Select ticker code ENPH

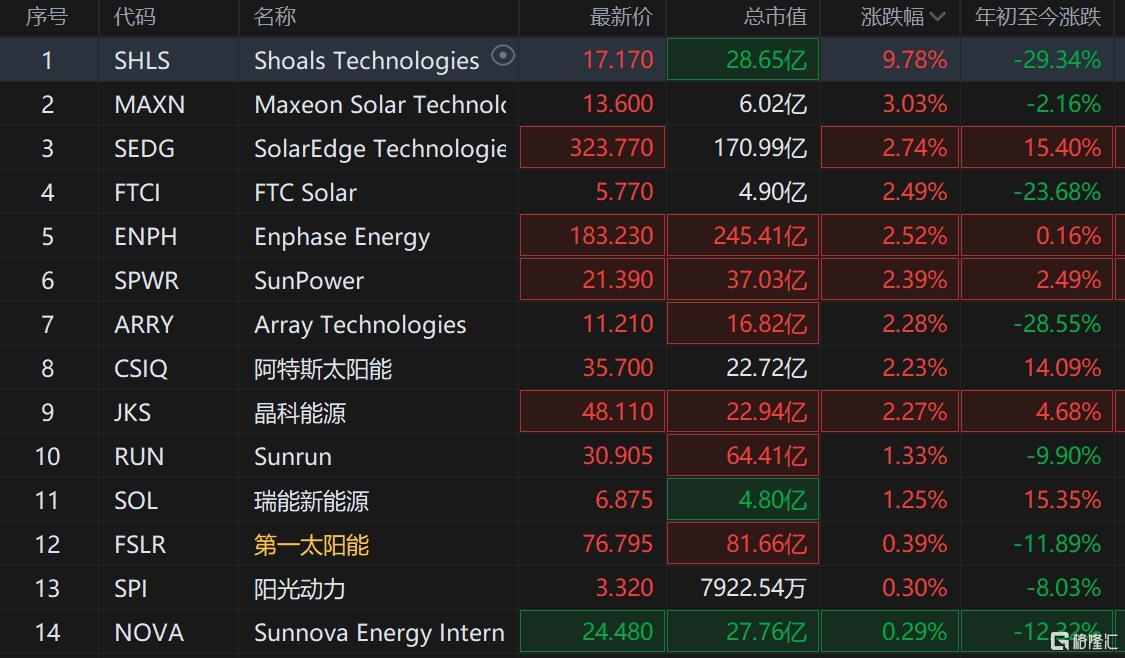[146, 237]
